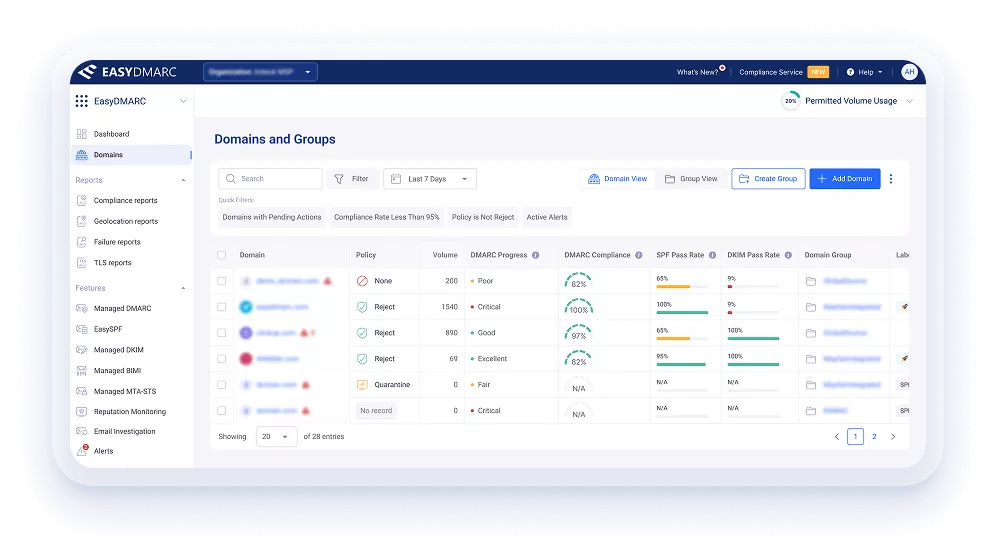Click the Email Investigation icon
The image size is (996, 558).
point(81,432)
